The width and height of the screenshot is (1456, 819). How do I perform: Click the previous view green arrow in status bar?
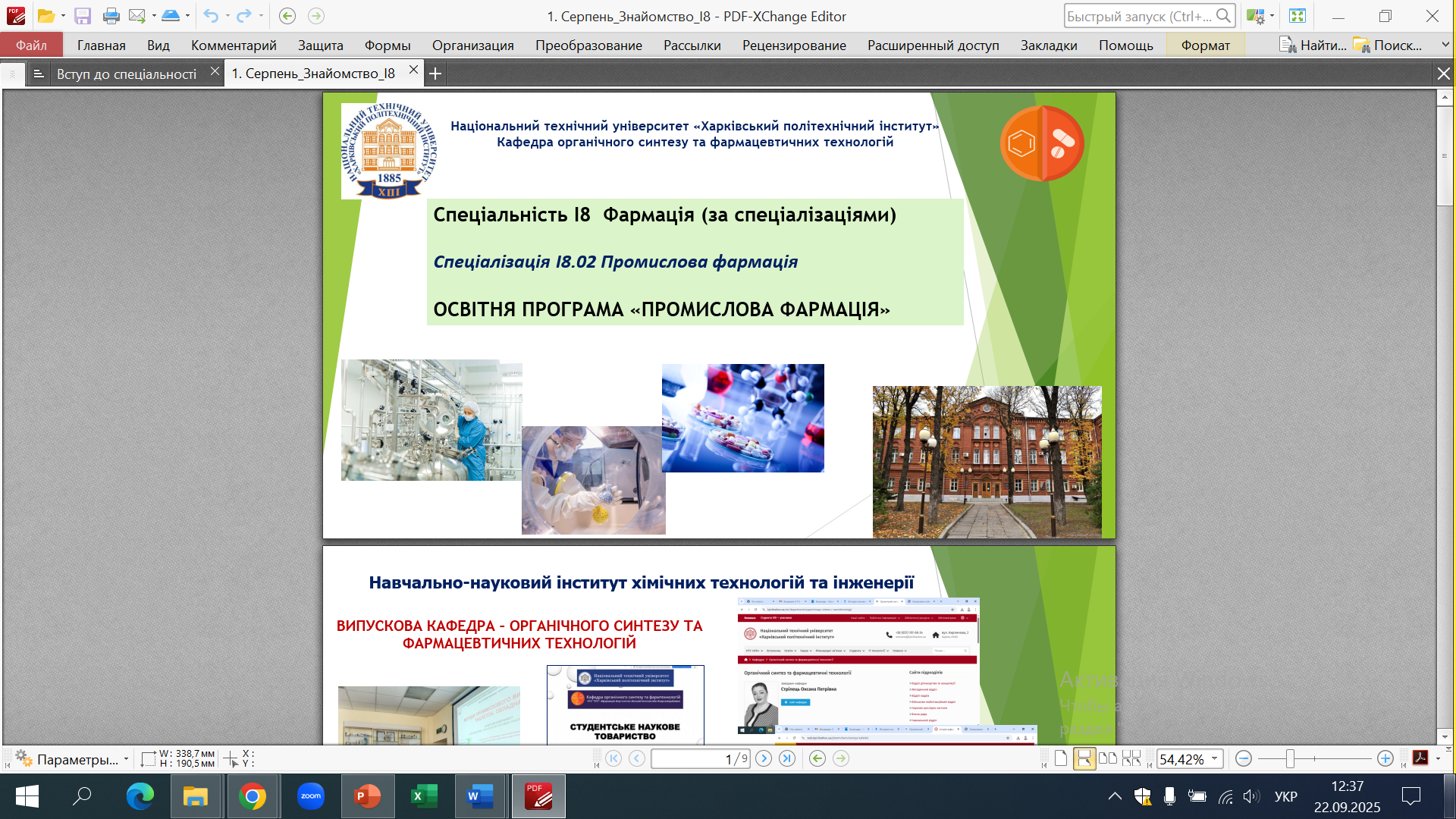coord(817,759)
